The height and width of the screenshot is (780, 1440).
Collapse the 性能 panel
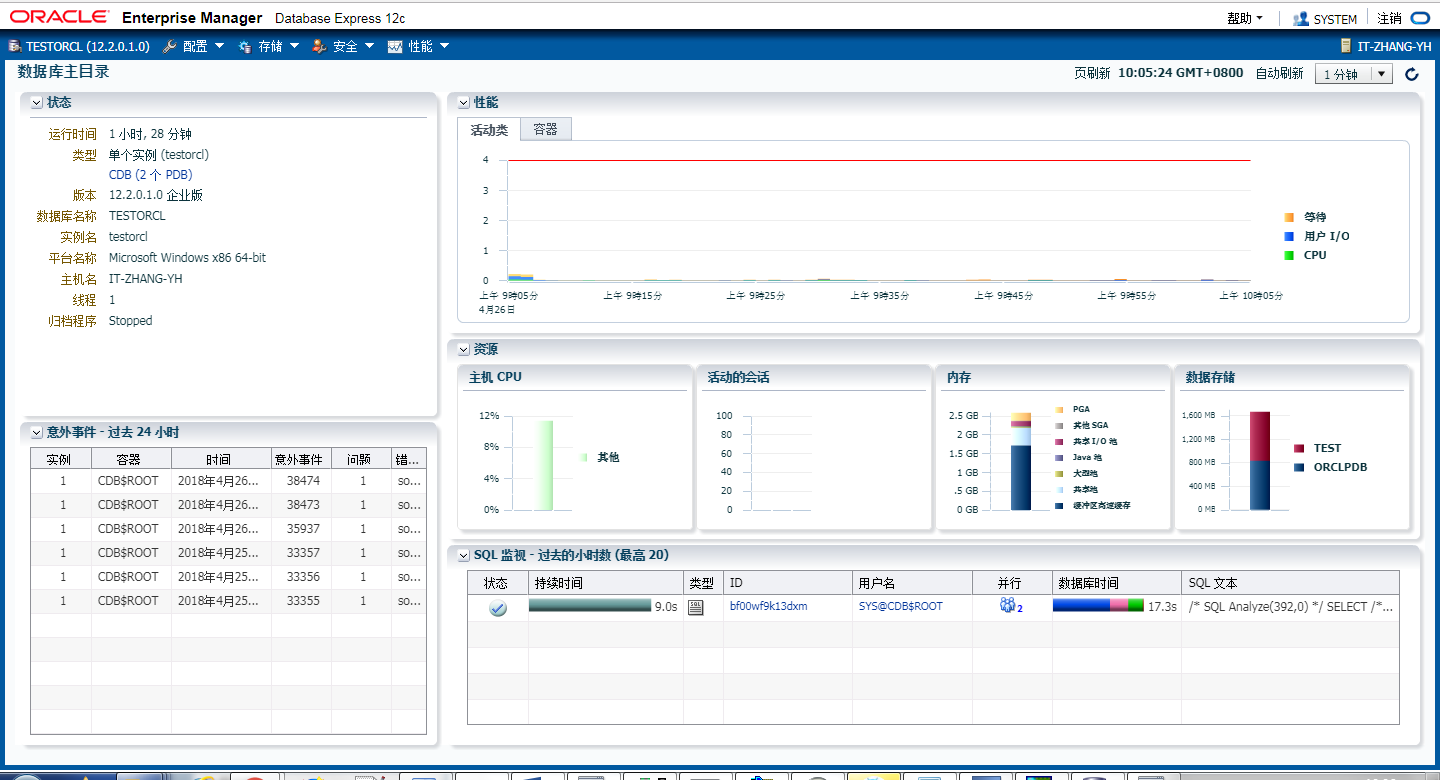point(463,102)
